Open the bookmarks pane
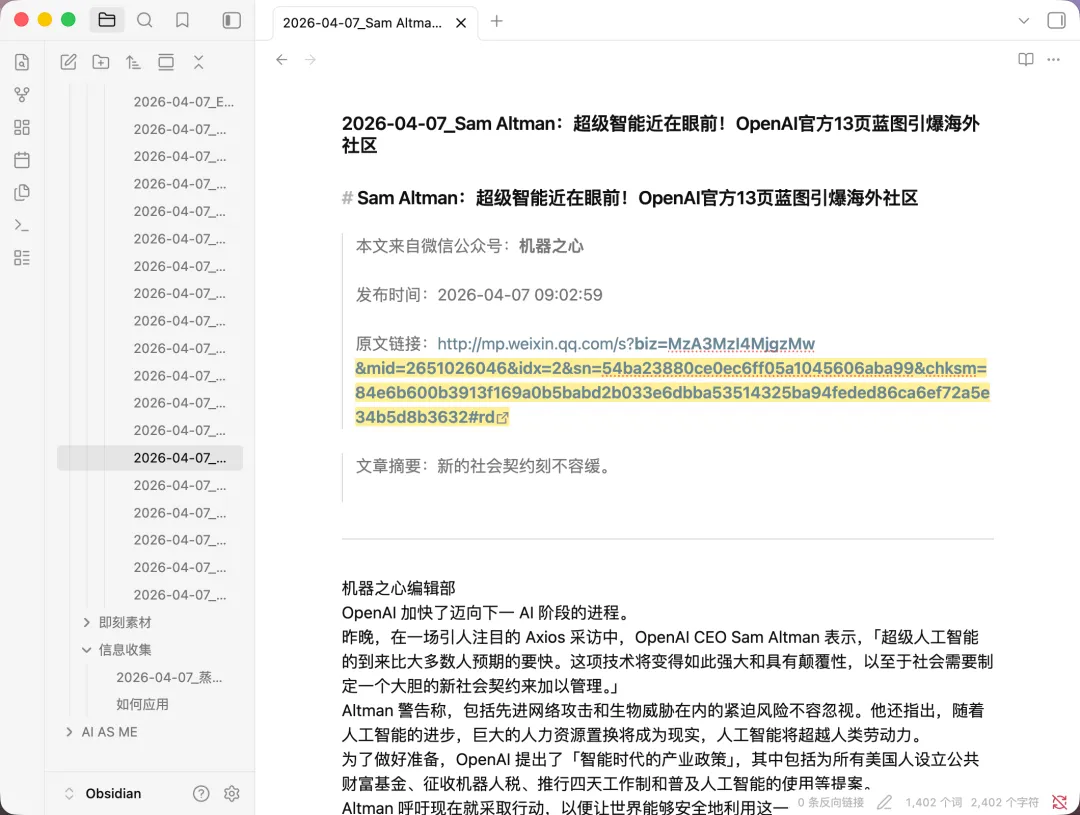 click(x=182, y=20)
